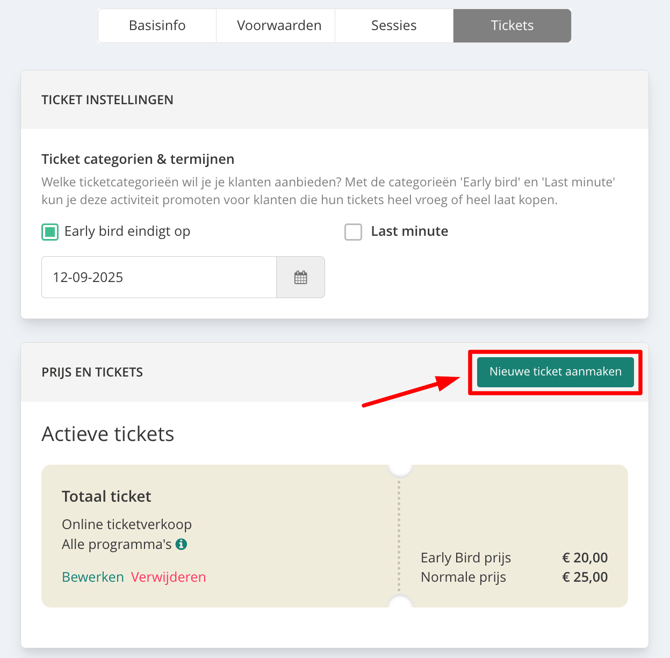The image size is (670, 658).
Task: Click the Early Bird prijs € 20,00 amount
Action: pyautogui.click(x=584, y=558)
